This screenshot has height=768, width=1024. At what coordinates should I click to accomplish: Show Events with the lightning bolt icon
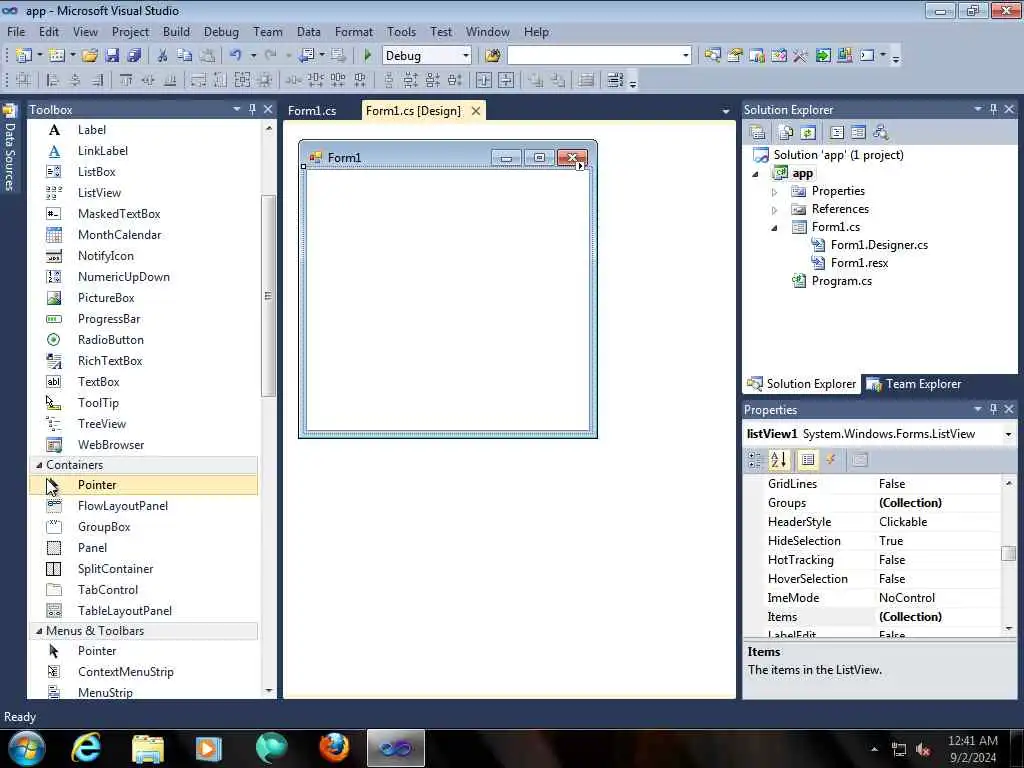pos(831,460)
